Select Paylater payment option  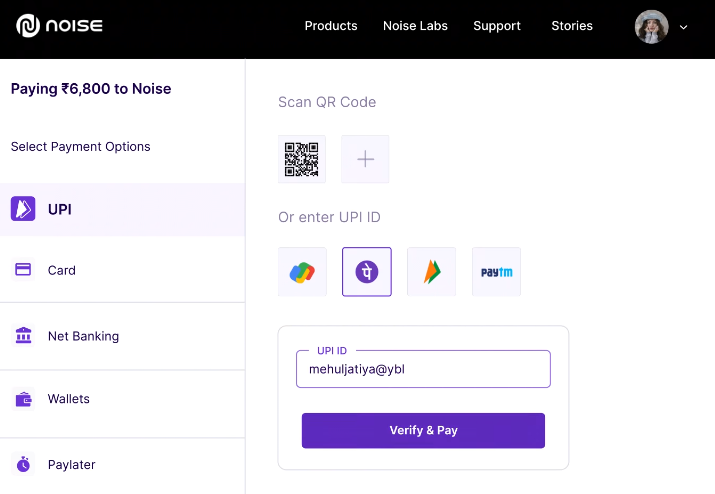[x=122, y=465]
